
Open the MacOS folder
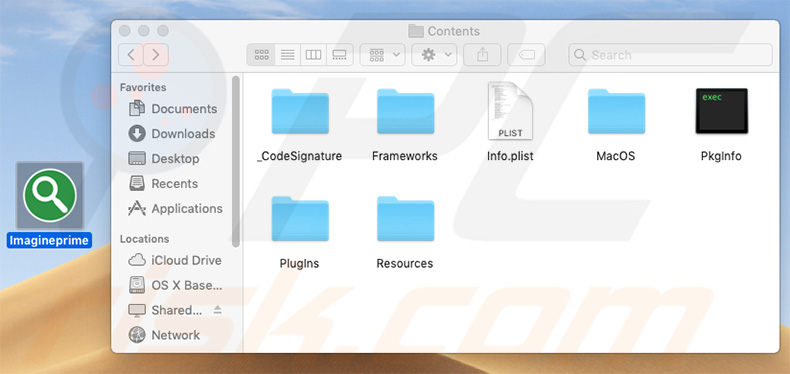point(616,111)
